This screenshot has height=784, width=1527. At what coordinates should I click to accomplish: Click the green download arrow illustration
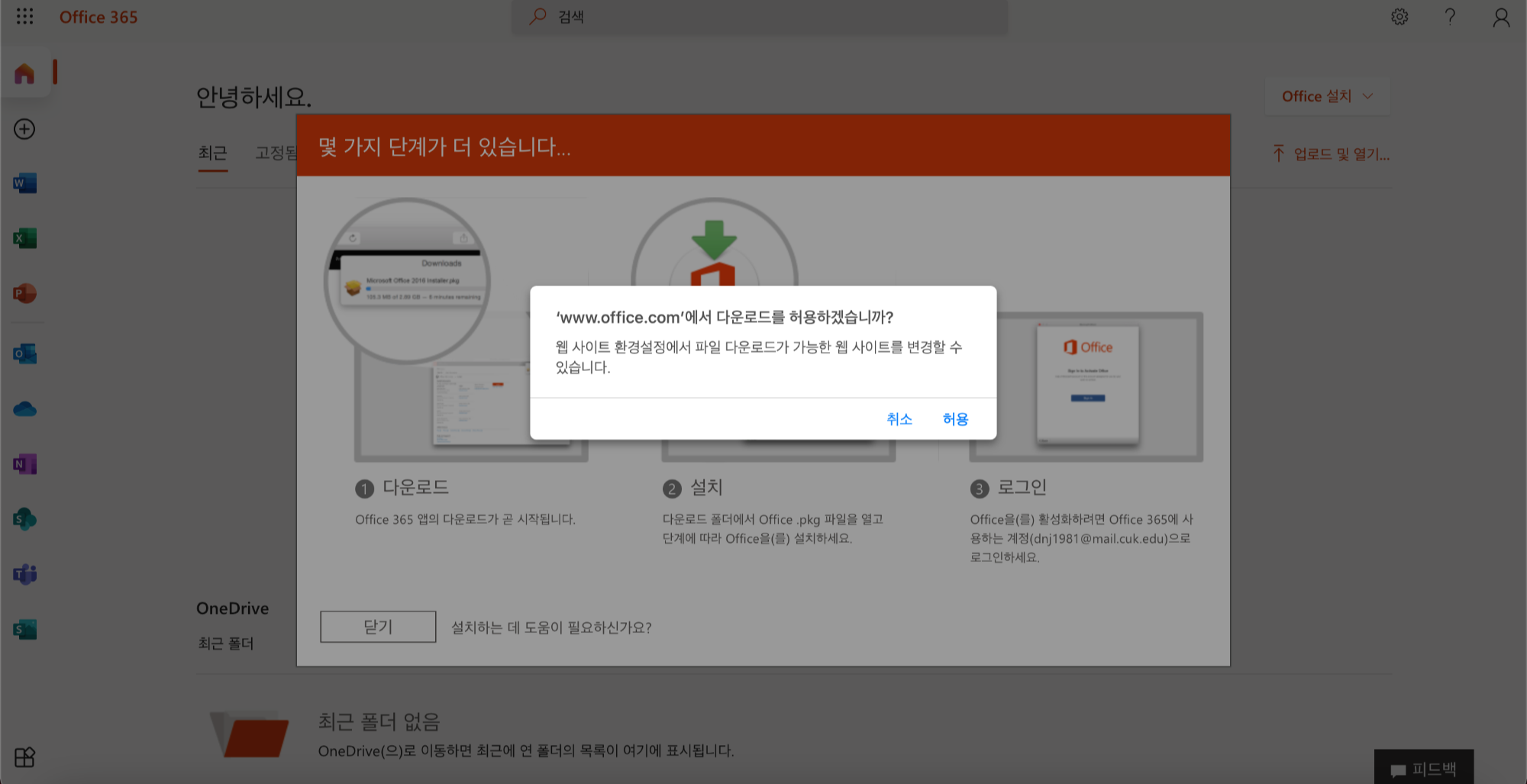click(714, 240)
